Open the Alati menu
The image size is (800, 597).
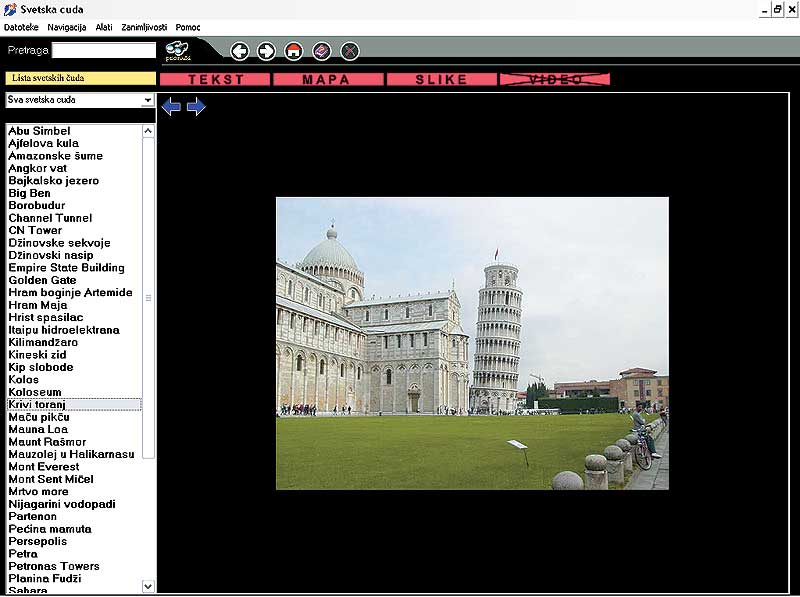pos(104,28)
